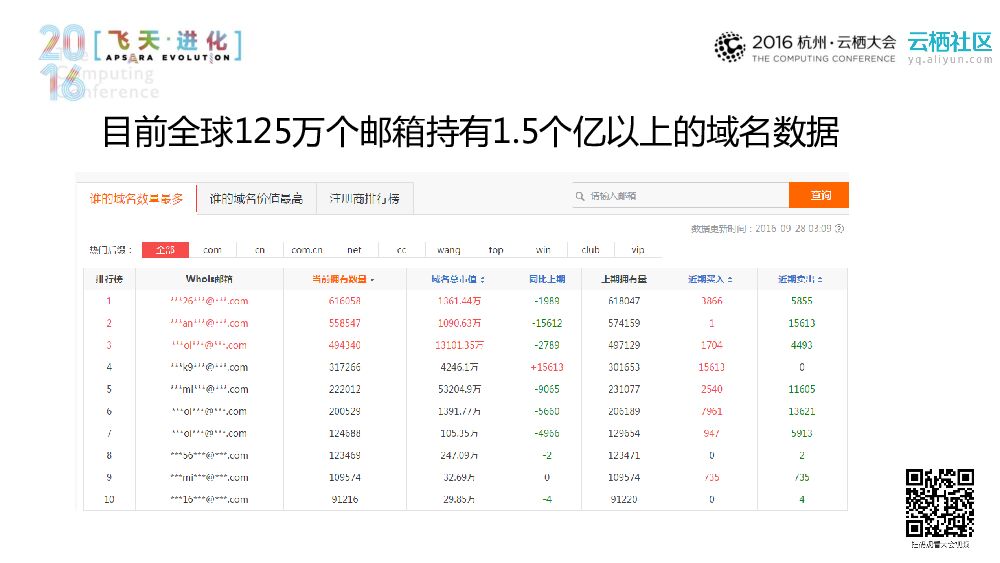Focus the 请输入邮箱 search field
The image size is (1000, 563).
tap(680, 196)
